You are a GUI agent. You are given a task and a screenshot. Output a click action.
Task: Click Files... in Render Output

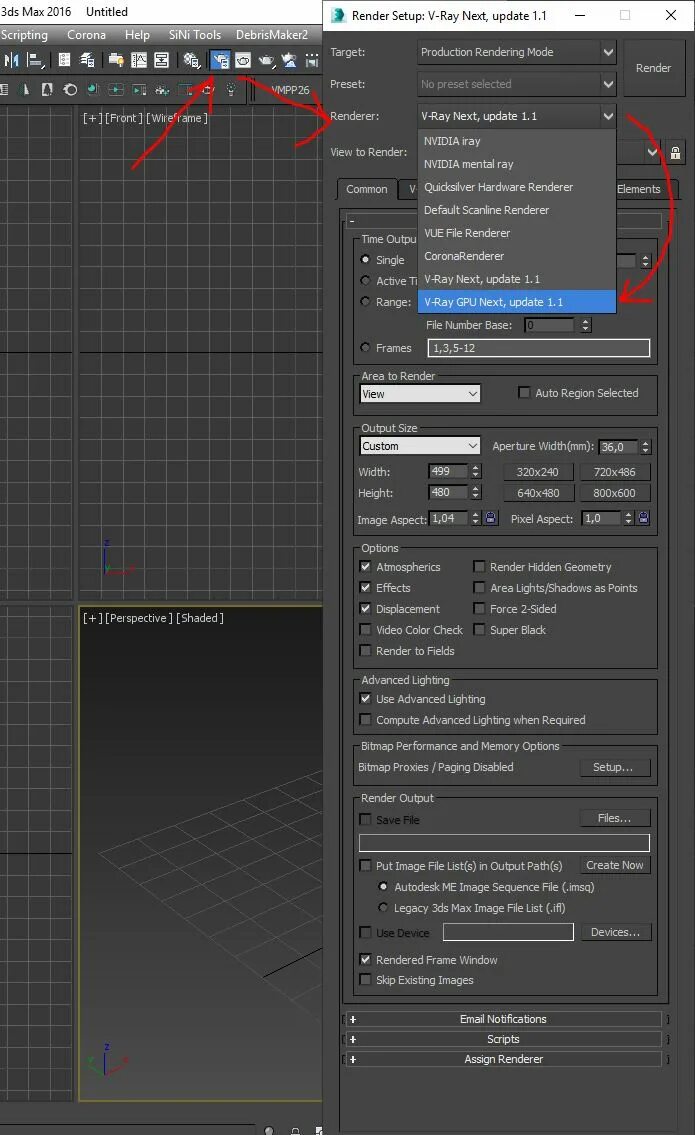click(615, 818)
